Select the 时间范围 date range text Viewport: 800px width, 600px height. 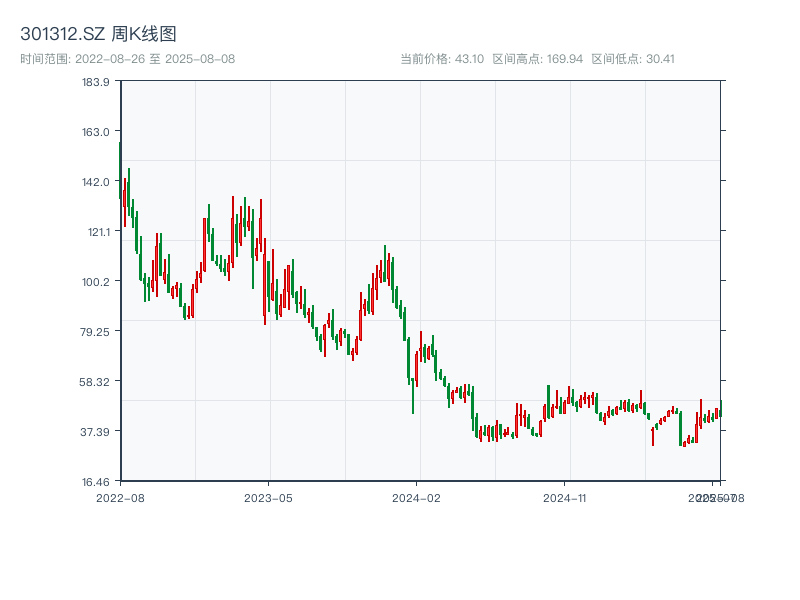pyautogui.click(x=127, y=59)
